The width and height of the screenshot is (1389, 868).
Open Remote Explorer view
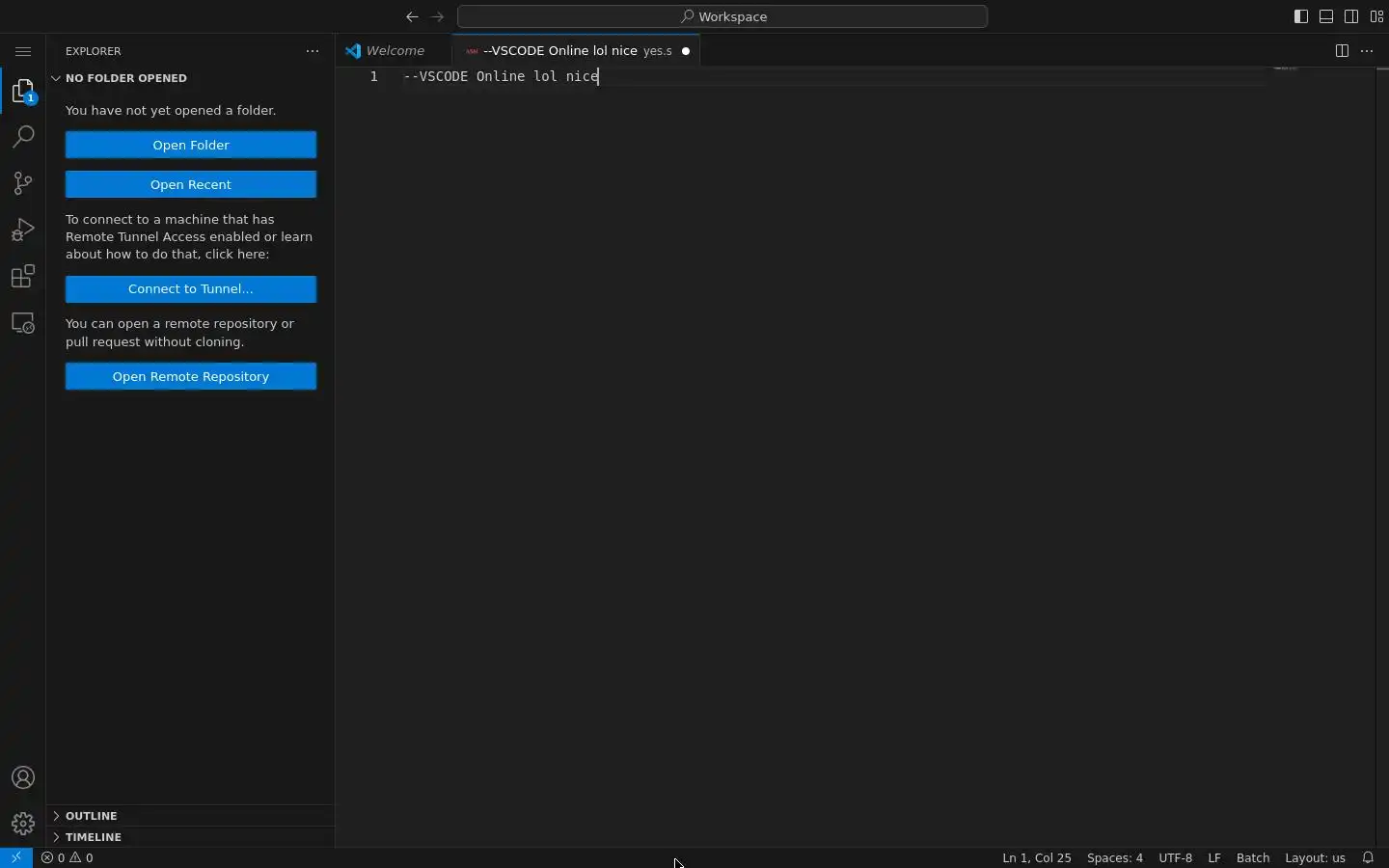pos(23,323)
